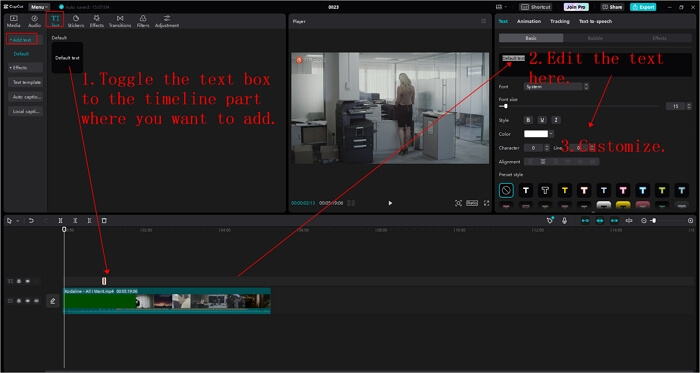Open the Shortcut button
700x373 pixels.
coord(535,7)
